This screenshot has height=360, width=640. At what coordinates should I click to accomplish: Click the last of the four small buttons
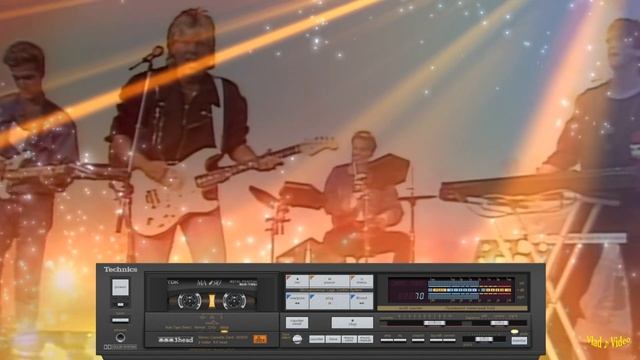click(365, 339)
